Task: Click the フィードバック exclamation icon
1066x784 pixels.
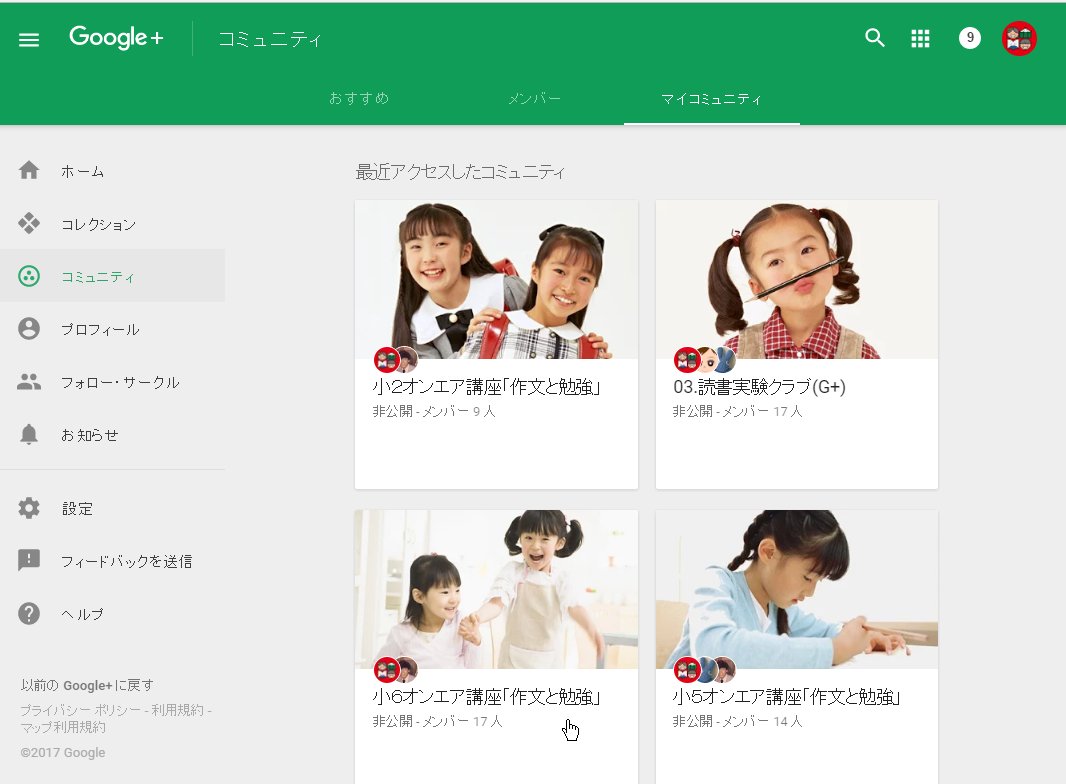Action: click(29, 560)
